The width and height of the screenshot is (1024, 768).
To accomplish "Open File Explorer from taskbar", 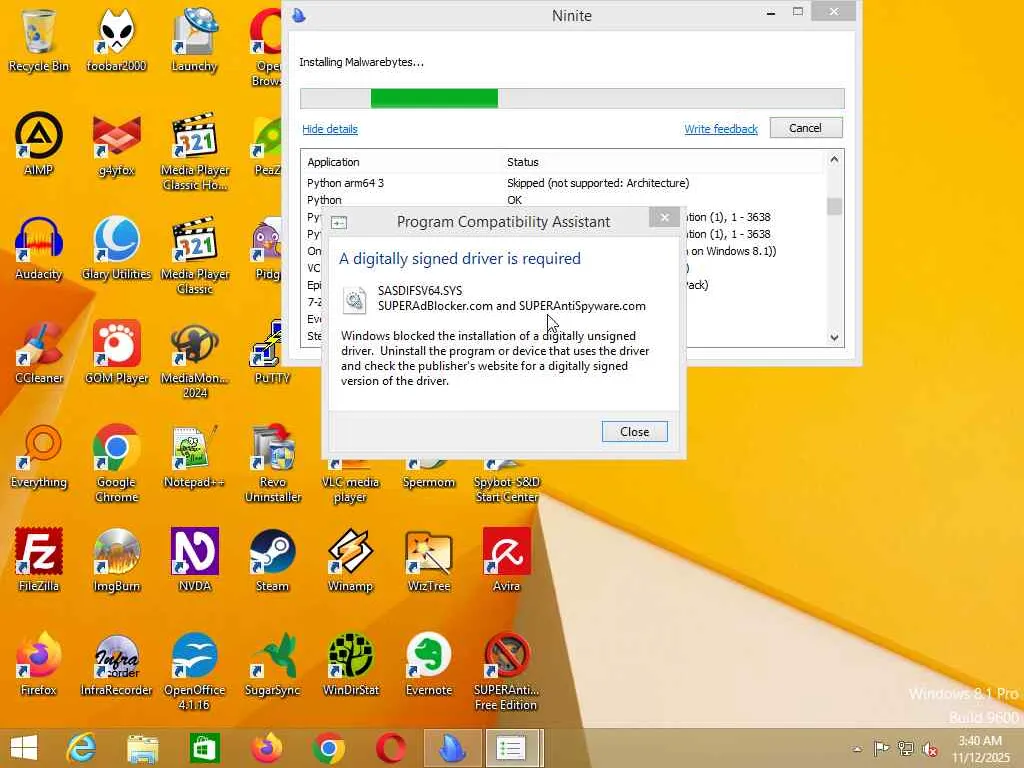I will pos(142,748).
